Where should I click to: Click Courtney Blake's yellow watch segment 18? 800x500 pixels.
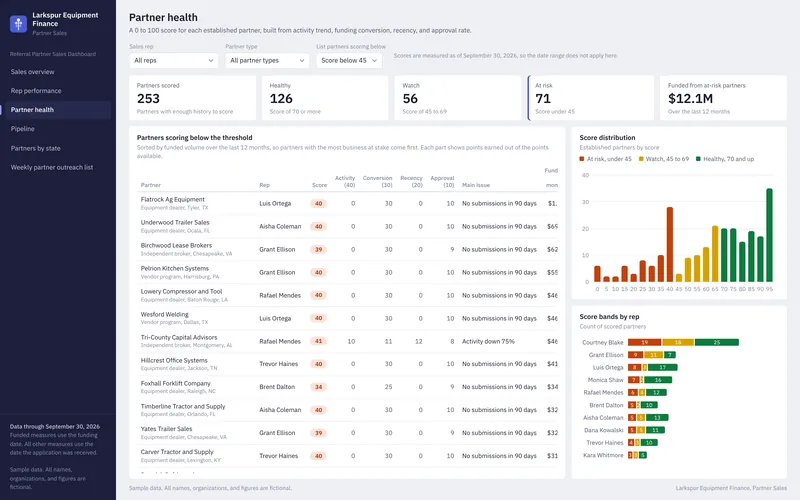pyautogui.click(x=678, y=342)
